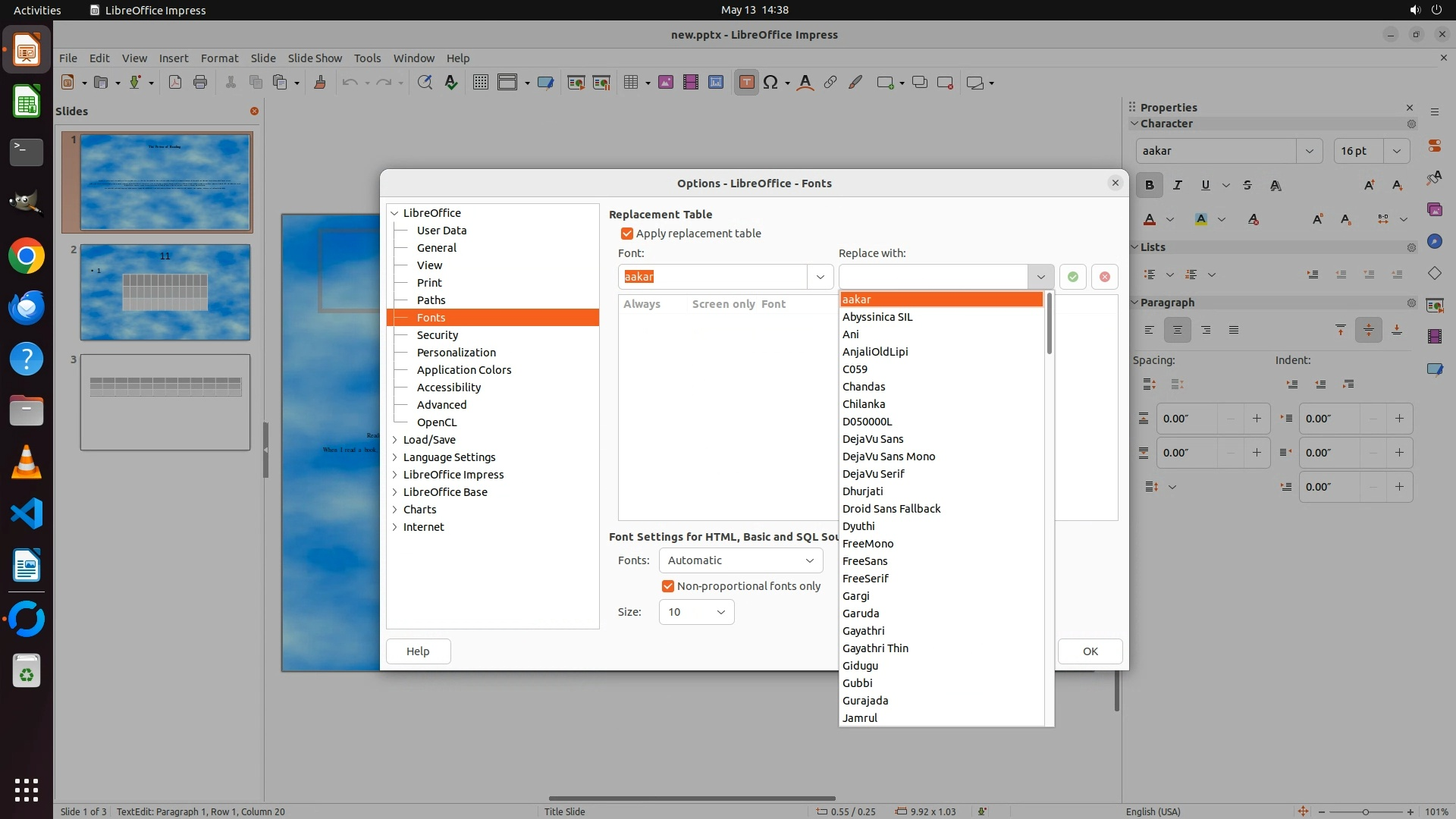The image size is (1456, 819).
Task: Toggle Bold in the Character panel
Action: click(x=1150, y=185)
